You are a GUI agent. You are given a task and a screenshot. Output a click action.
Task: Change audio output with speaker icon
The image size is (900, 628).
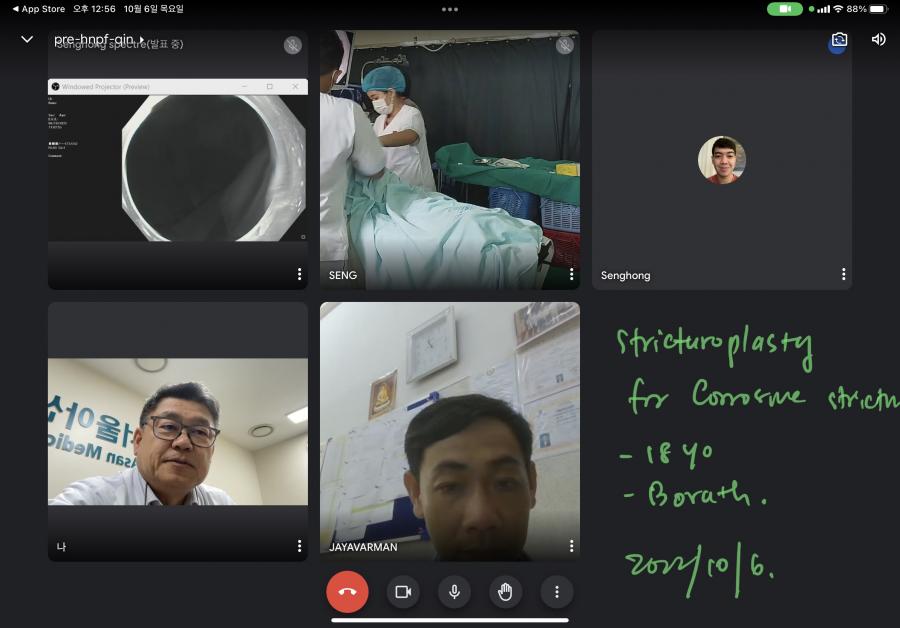coord(878,40)
